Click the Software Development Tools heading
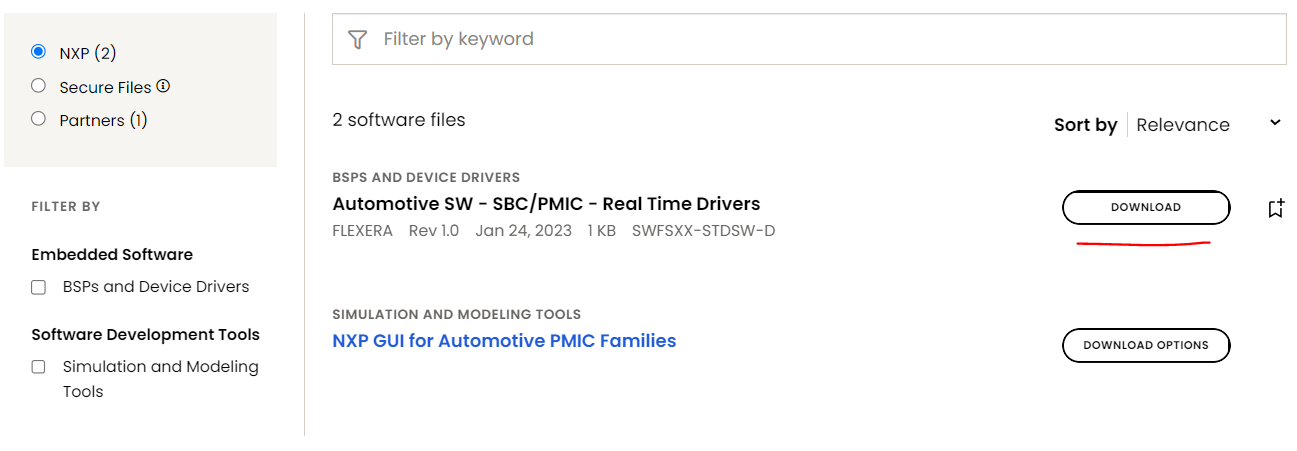 (x=145, y=335)
